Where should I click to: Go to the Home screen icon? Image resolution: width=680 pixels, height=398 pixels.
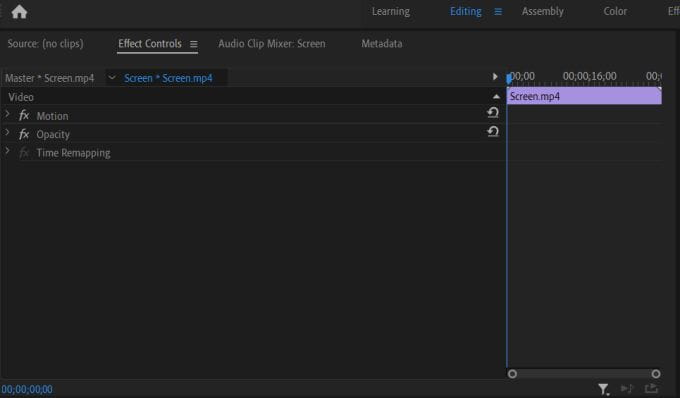(19, 11)
